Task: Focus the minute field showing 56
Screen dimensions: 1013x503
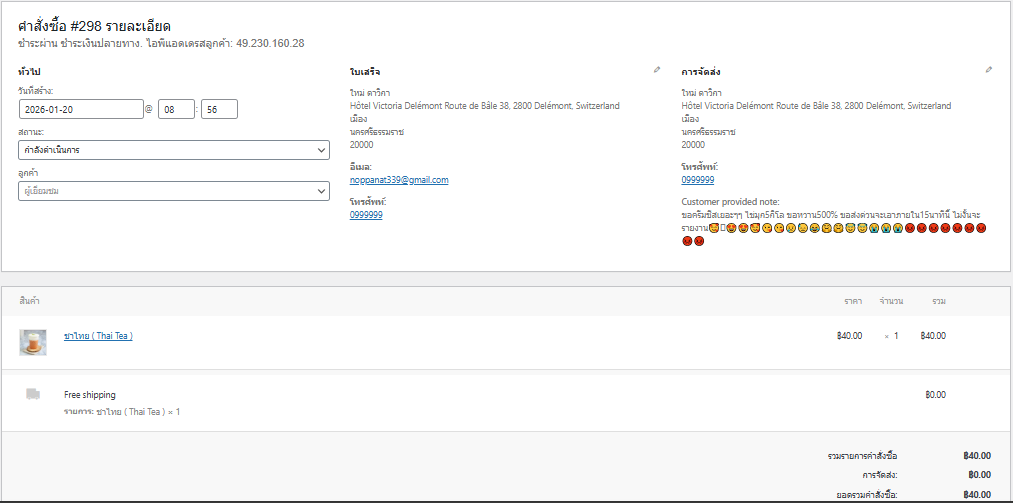Action: coord(219,110)
